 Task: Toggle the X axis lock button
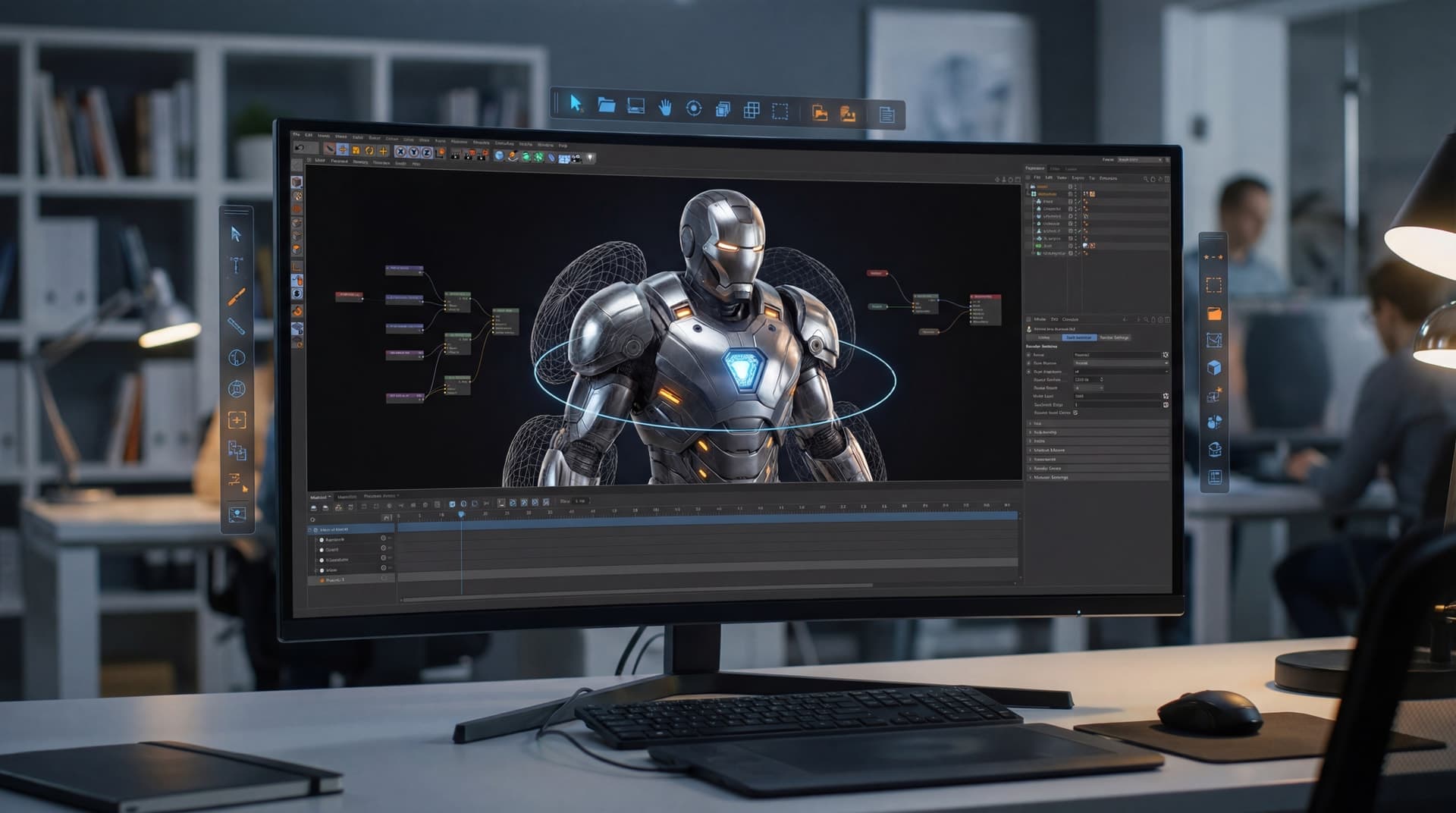pos(401,152)
